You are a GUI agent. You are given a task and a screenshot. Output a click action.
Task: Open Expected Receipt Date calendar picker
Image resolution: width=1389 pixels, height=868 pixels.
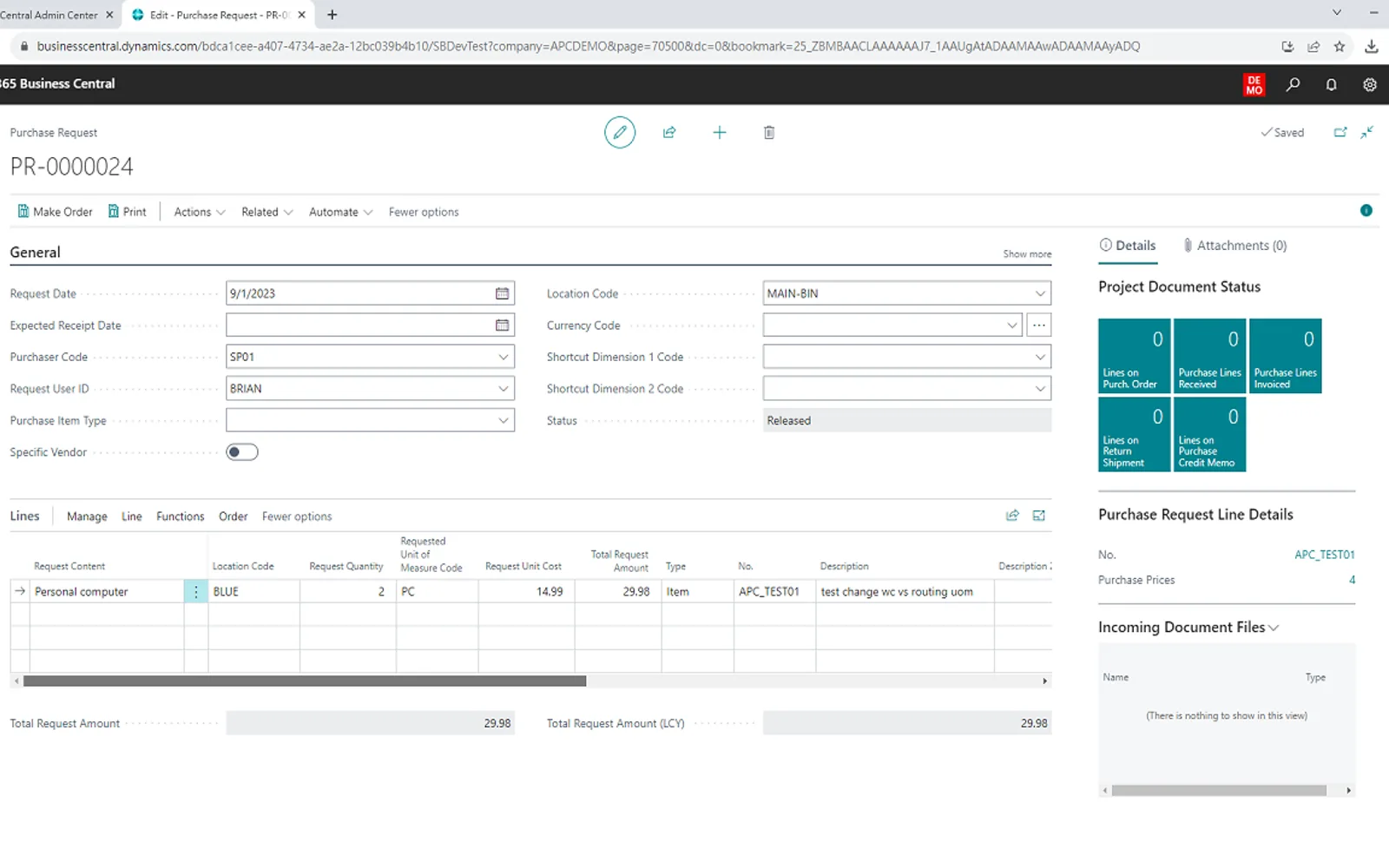click(x=502, y=325)
